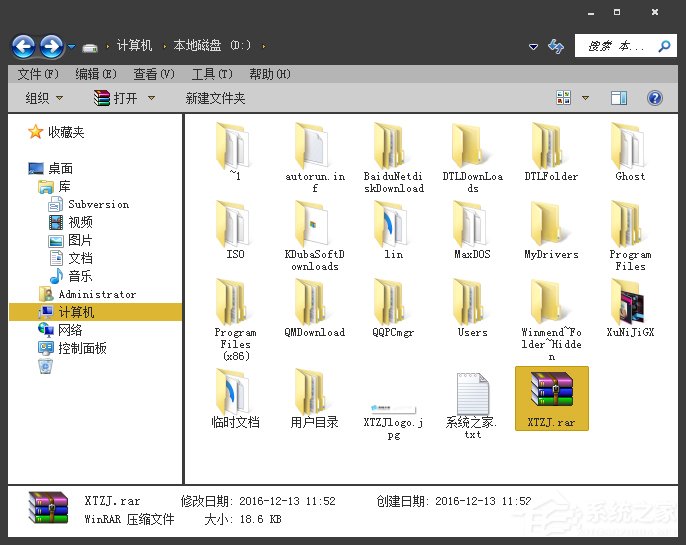The height and width of the screenshot is (545, 686).
Task: Select the 临时文档 folder
Action: point(235,398)
